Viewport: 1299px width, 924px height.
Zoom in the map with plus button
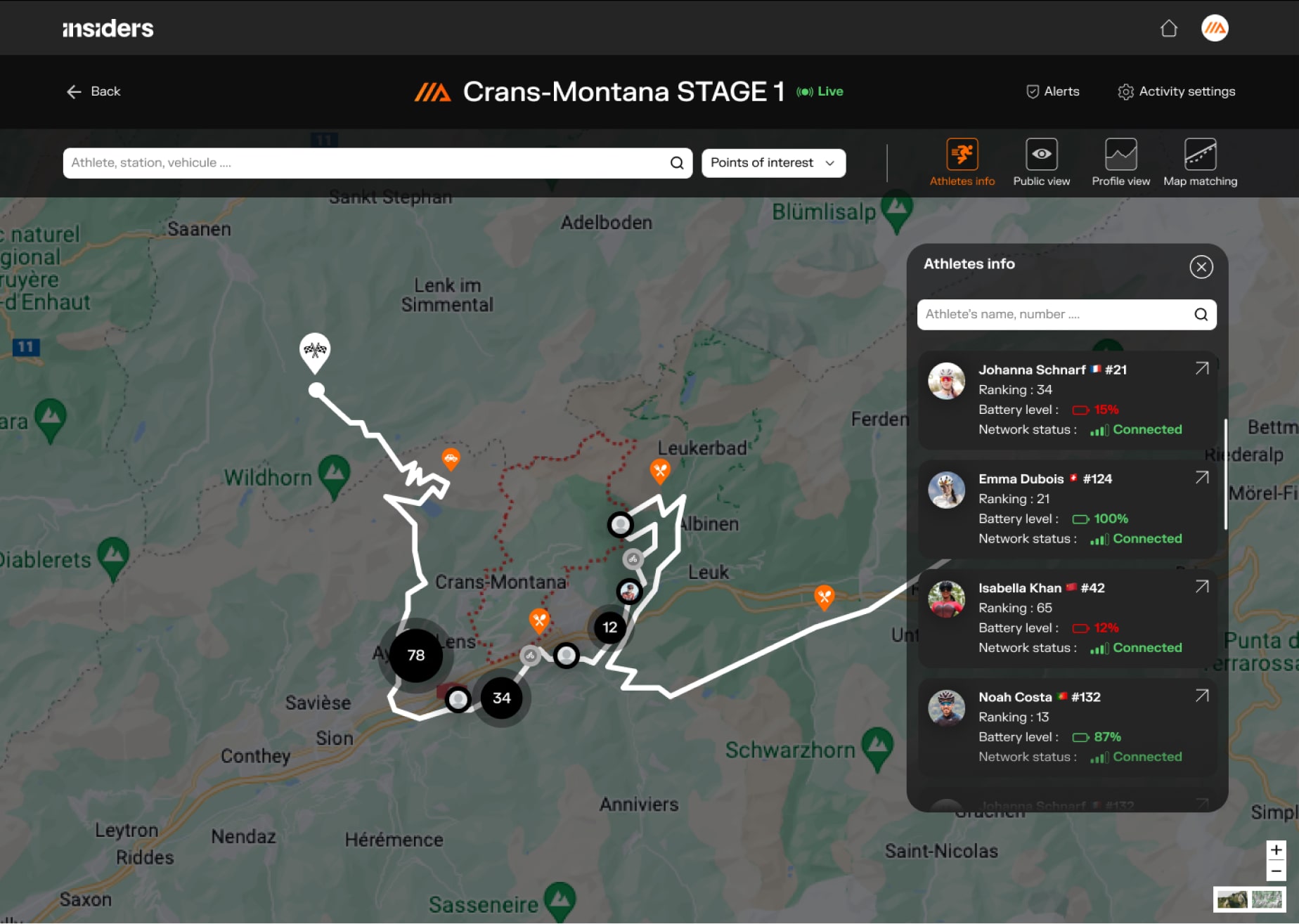point(1276,850)
